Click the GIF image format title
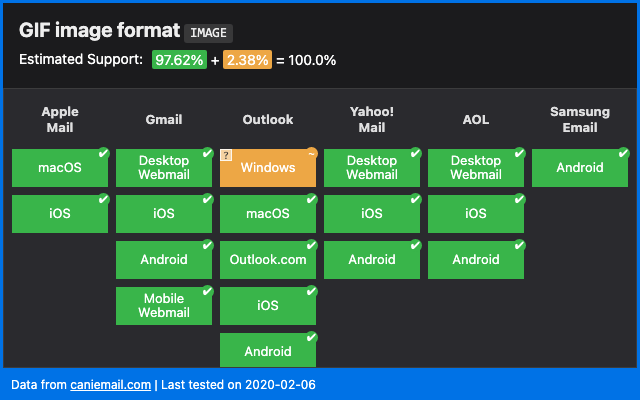The height and width of the screenshot is (400, 640). 100,31
